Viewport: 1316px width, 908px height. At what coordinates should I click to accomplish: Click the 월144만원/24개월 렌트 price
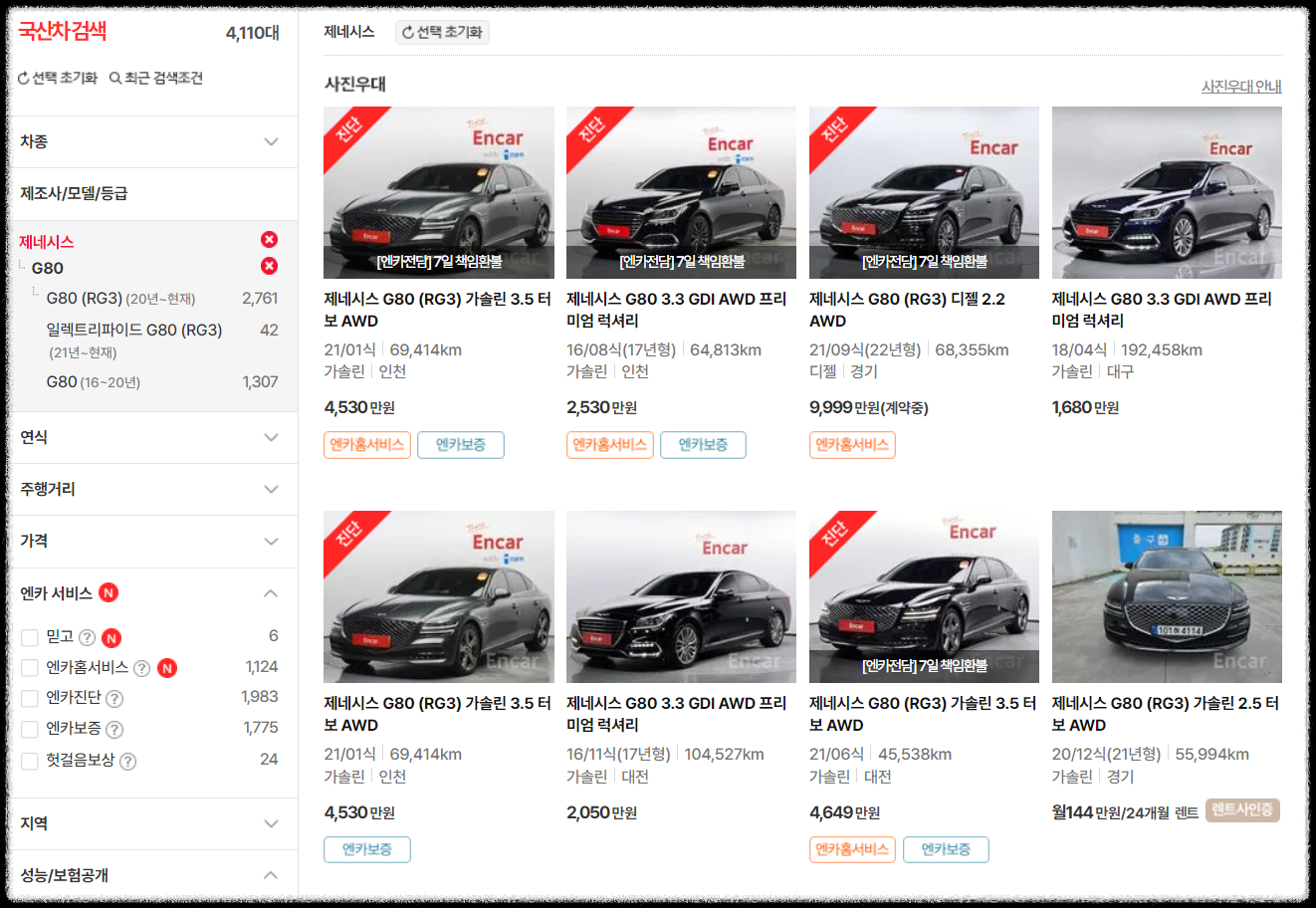point(1125,812)
